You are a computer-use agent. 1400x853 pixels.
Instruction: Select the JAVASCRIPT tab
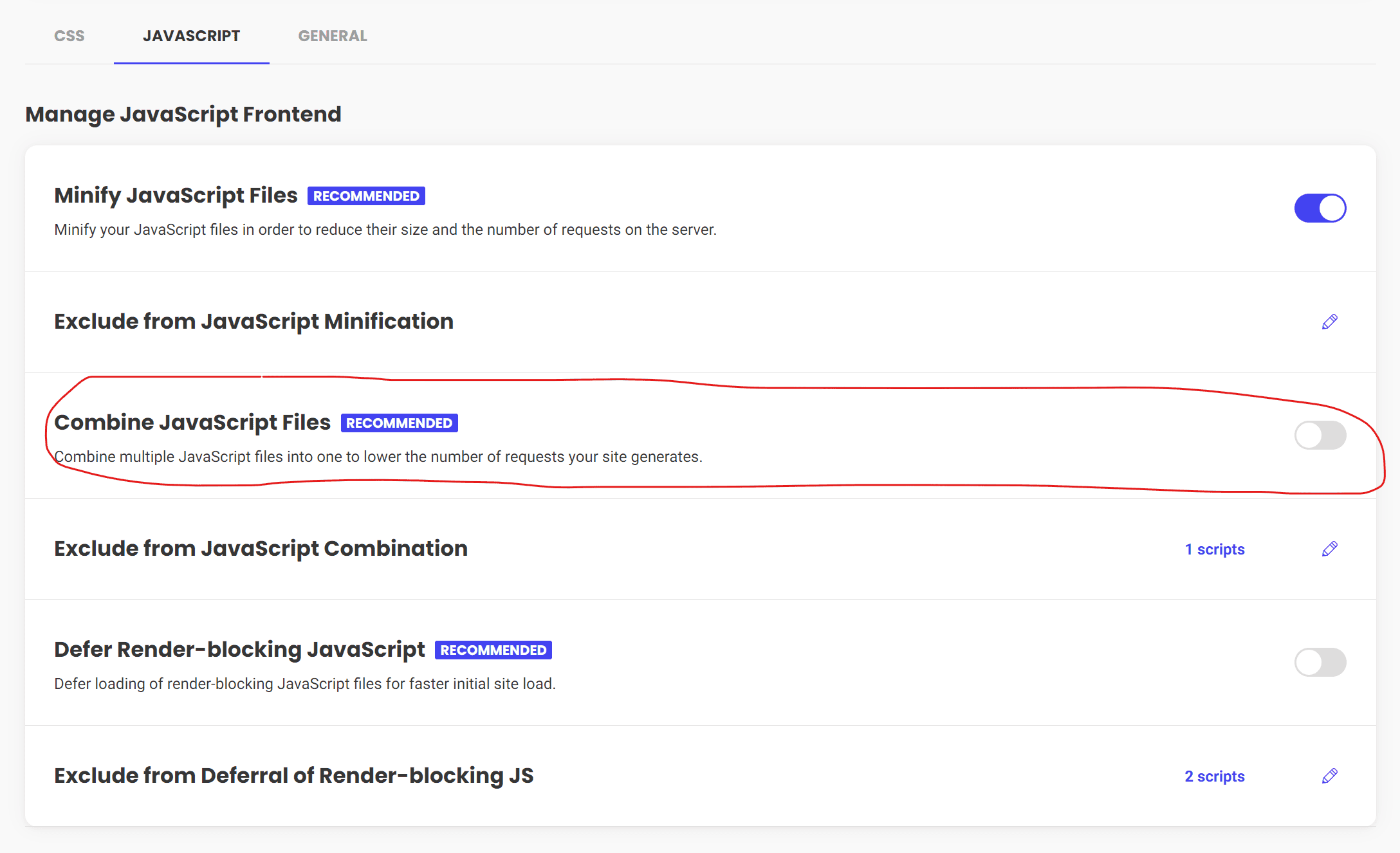click(x=191, y=36)
